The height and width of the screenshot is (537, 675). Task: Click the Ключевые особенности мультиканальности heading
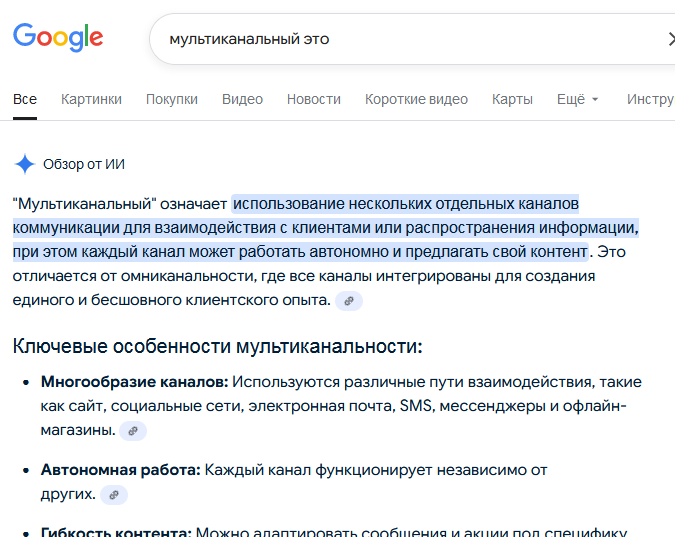click(217, 346)
